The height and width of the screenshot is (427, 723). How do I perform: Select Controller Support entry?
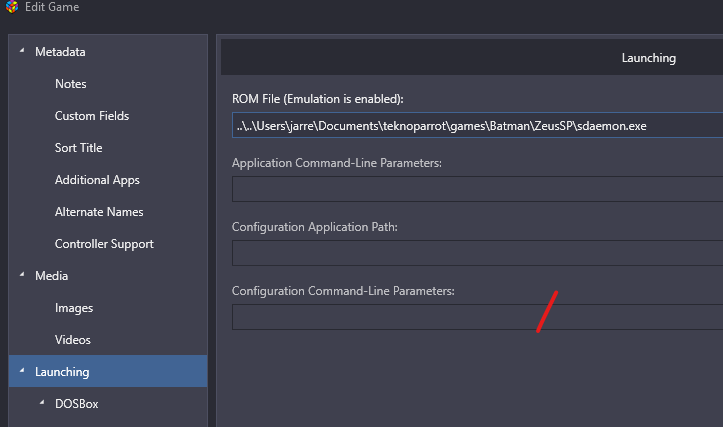click(x=104, y=244)
